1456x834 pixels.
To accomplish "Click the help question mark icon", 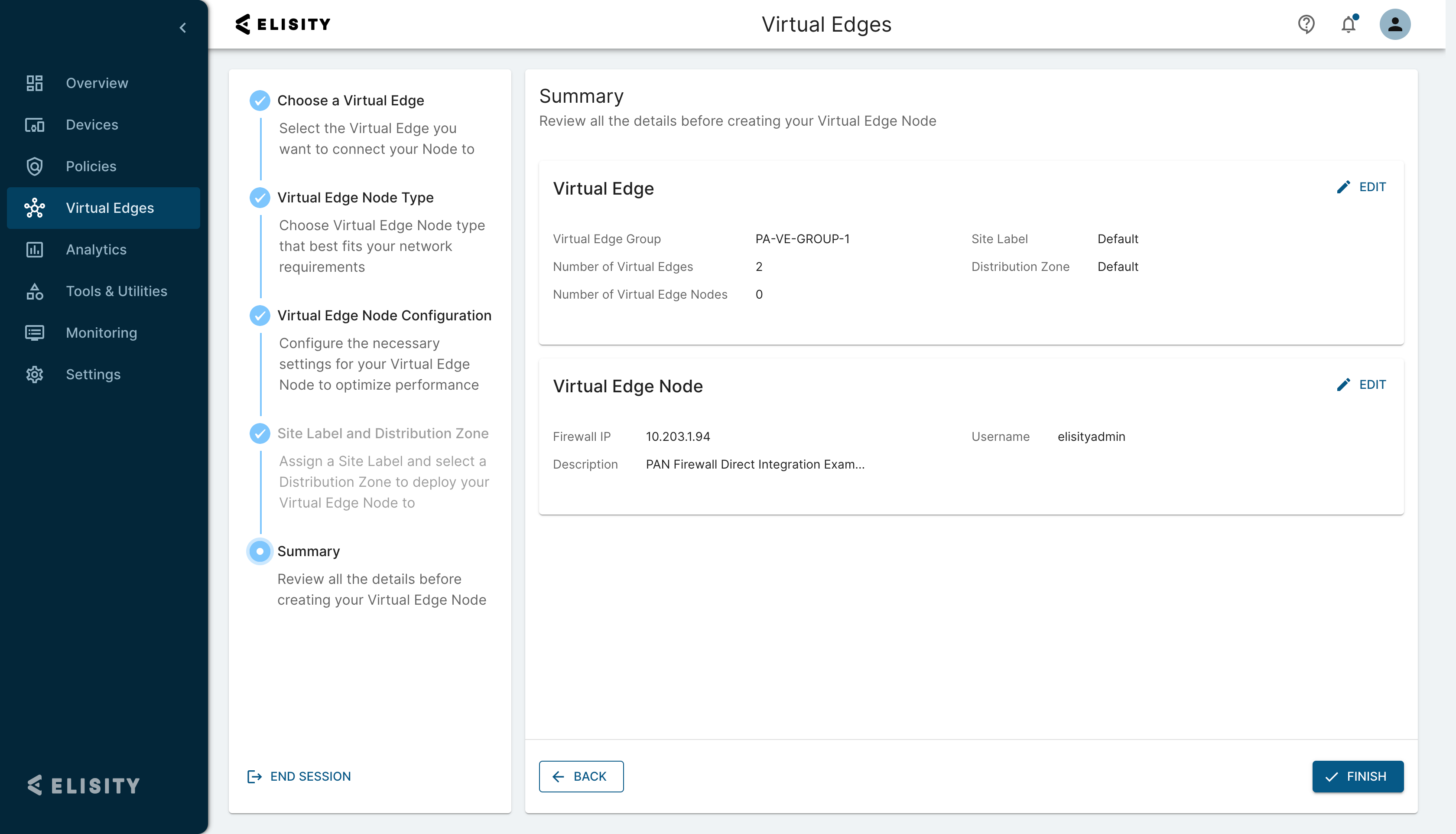I will point(1306,25).
